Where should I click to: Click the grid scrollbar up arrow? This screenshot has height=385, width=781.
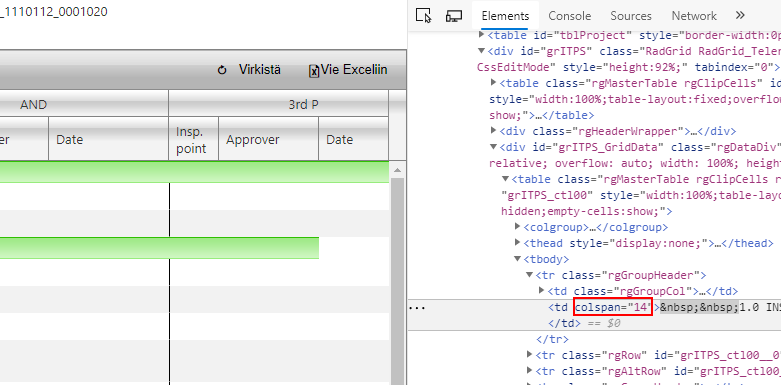pos(397,170)
